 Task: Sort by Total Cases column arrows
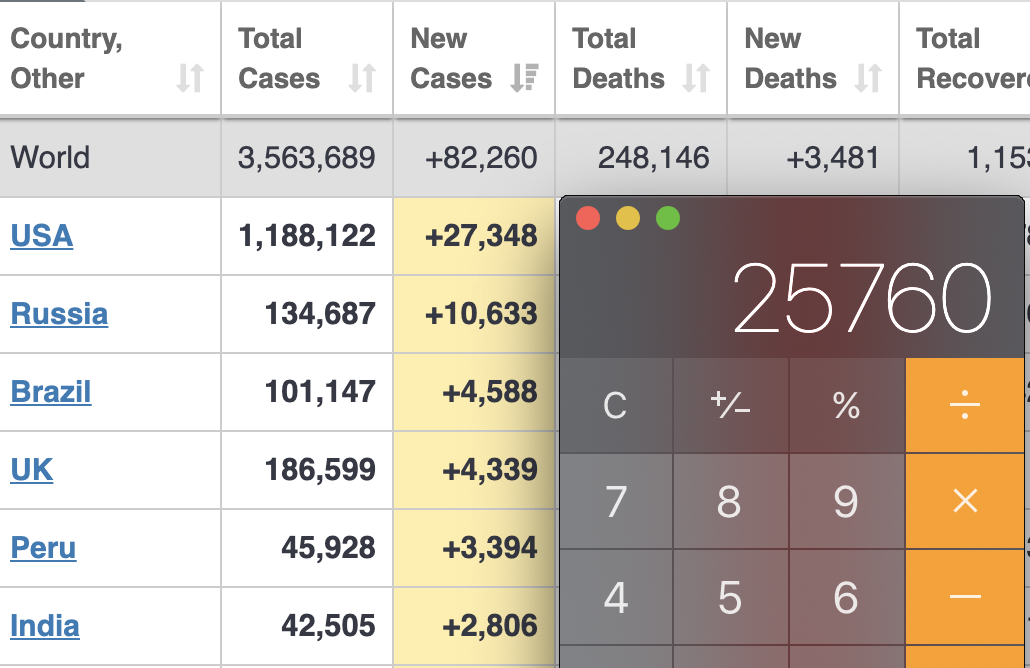click(x=362, y=78)
